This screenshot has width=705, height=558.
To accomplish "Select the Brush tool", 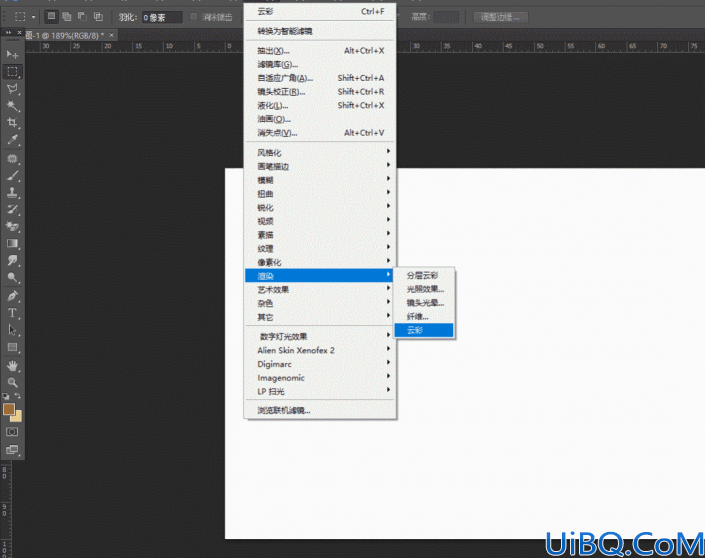I will (x=12, y=176).
